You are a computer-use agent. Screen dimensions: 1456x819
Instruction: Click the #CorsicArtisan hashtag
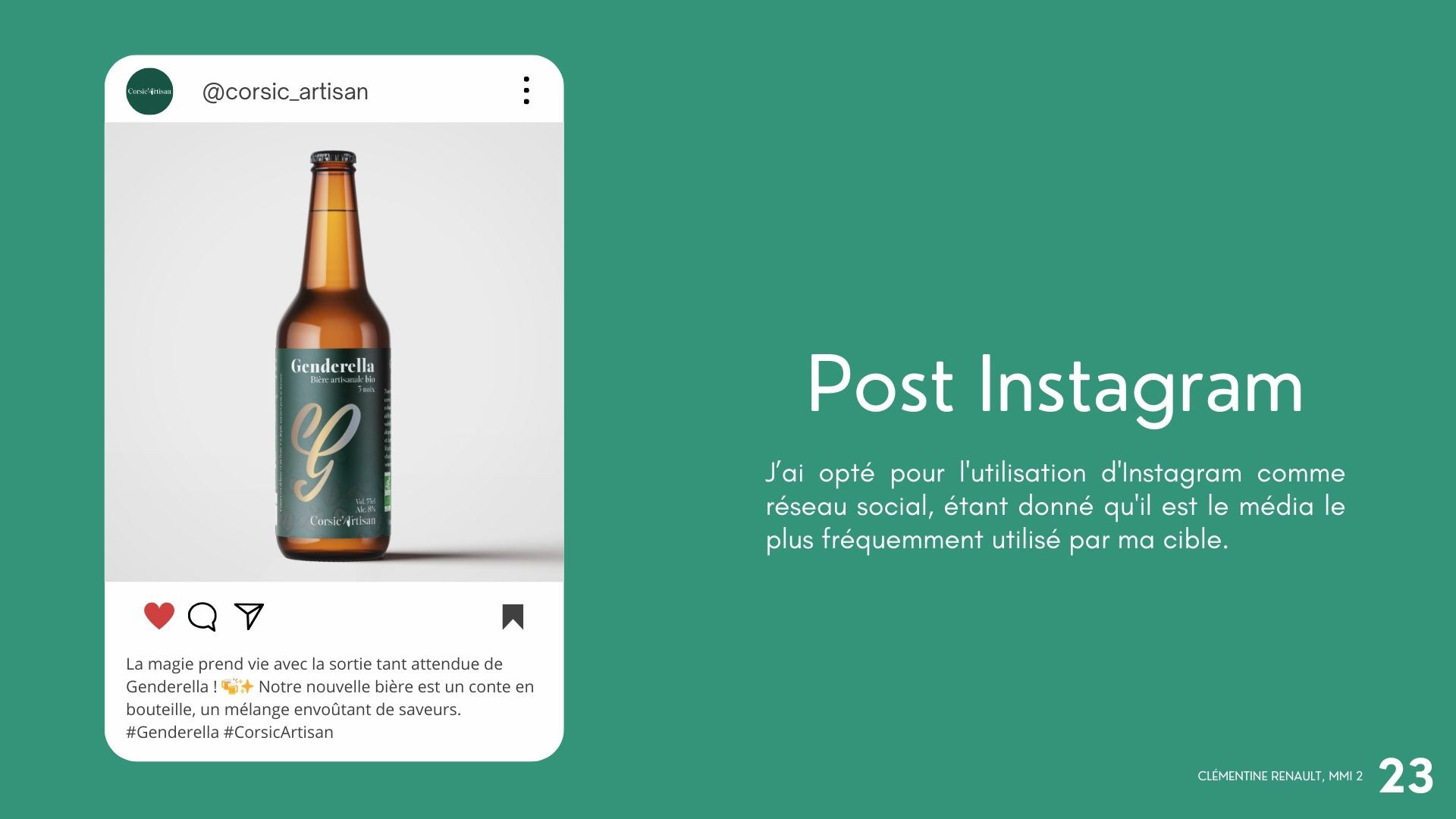point(278,733)
